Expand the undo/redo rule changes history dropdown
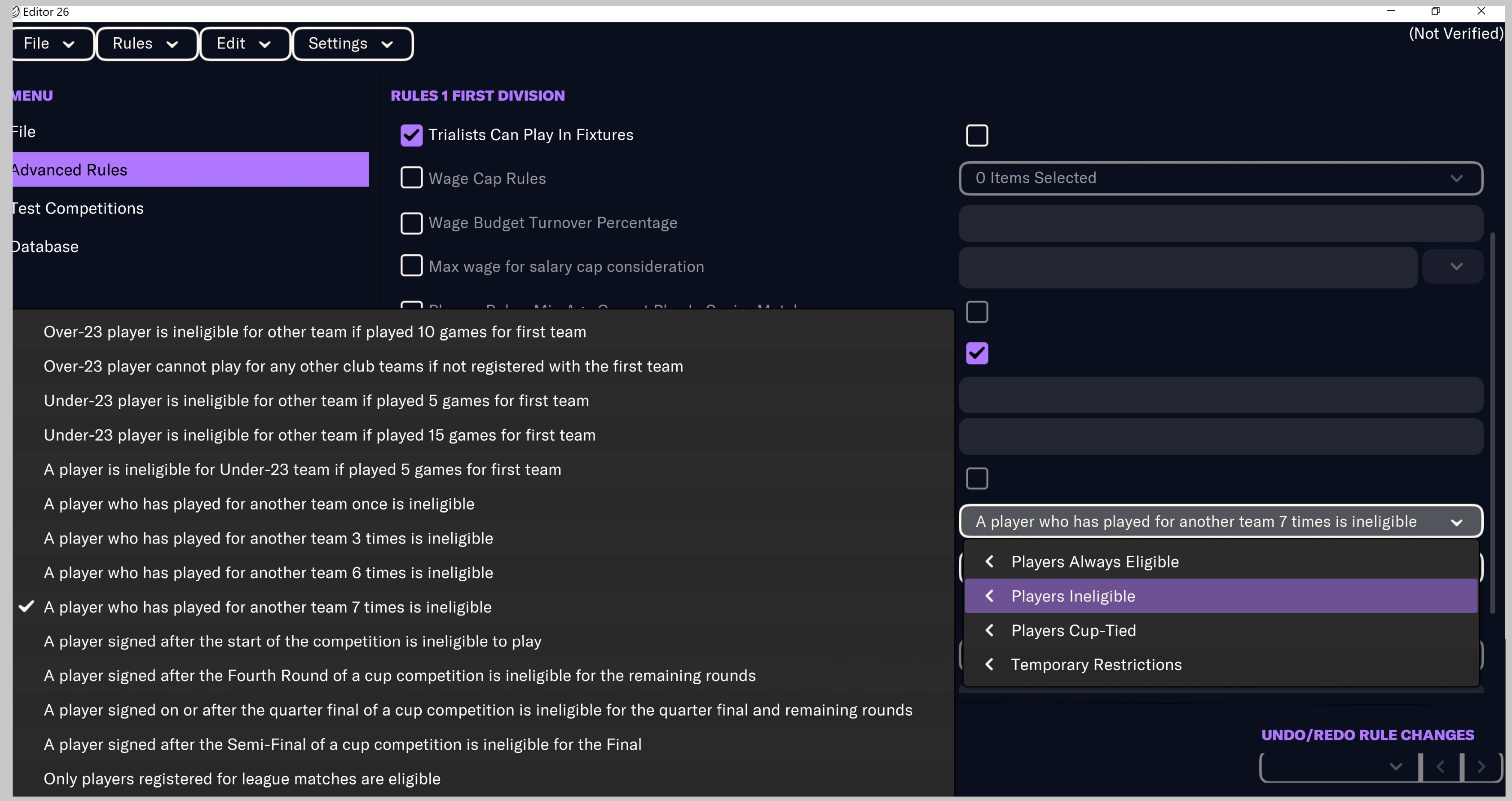Viewport: 1512px width, 801px height. click(x=1395, y=766)
